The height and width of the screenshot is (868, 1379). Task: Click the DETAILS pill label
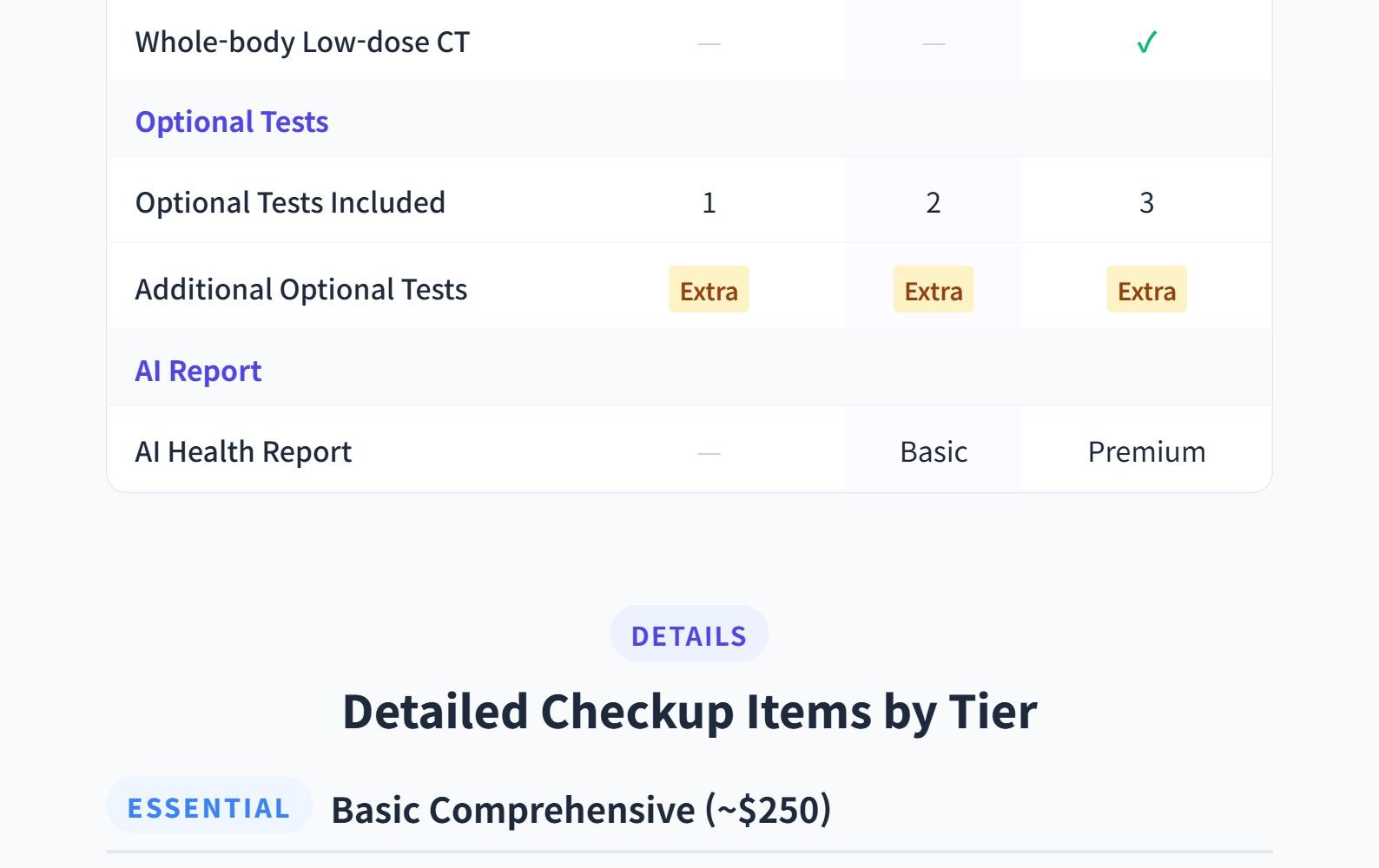(689, 635)
